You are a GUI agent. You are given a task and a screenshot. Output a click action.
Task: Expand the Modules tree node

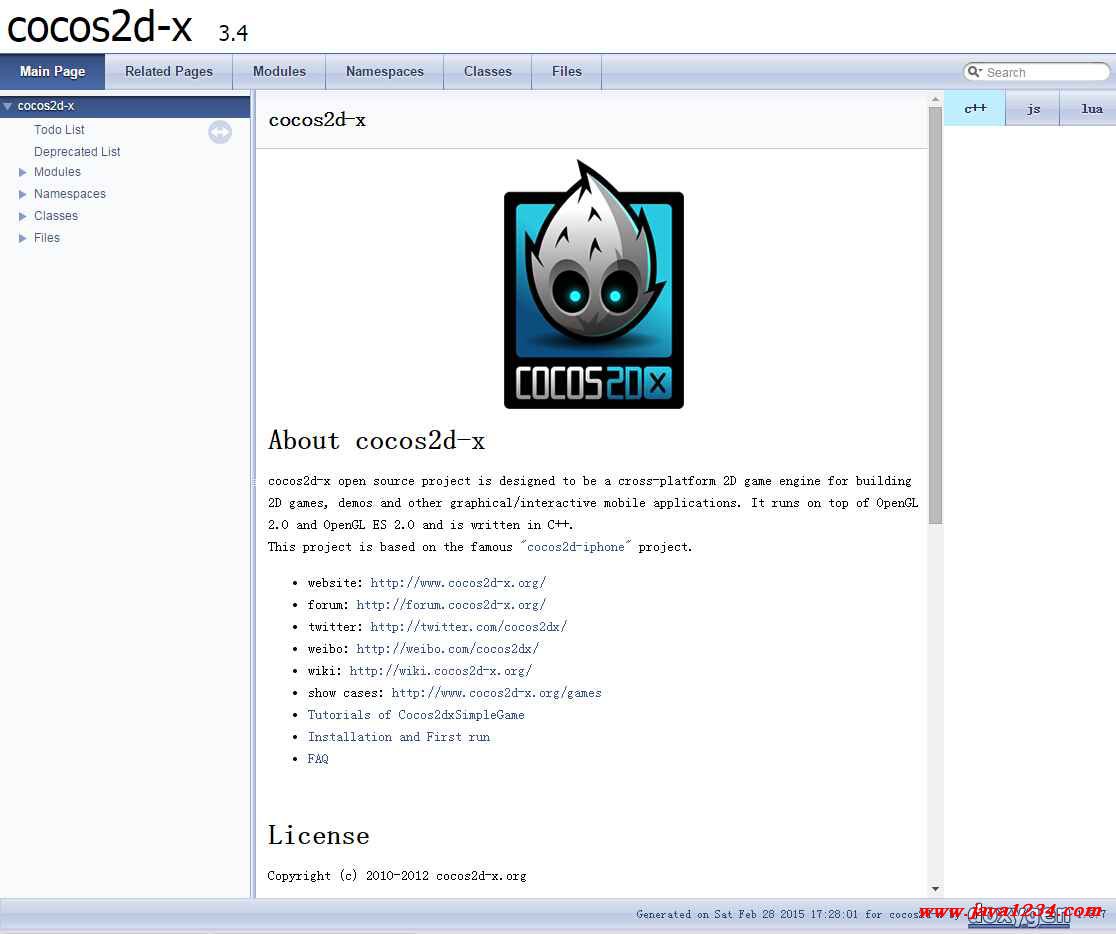tap(23, 172)
